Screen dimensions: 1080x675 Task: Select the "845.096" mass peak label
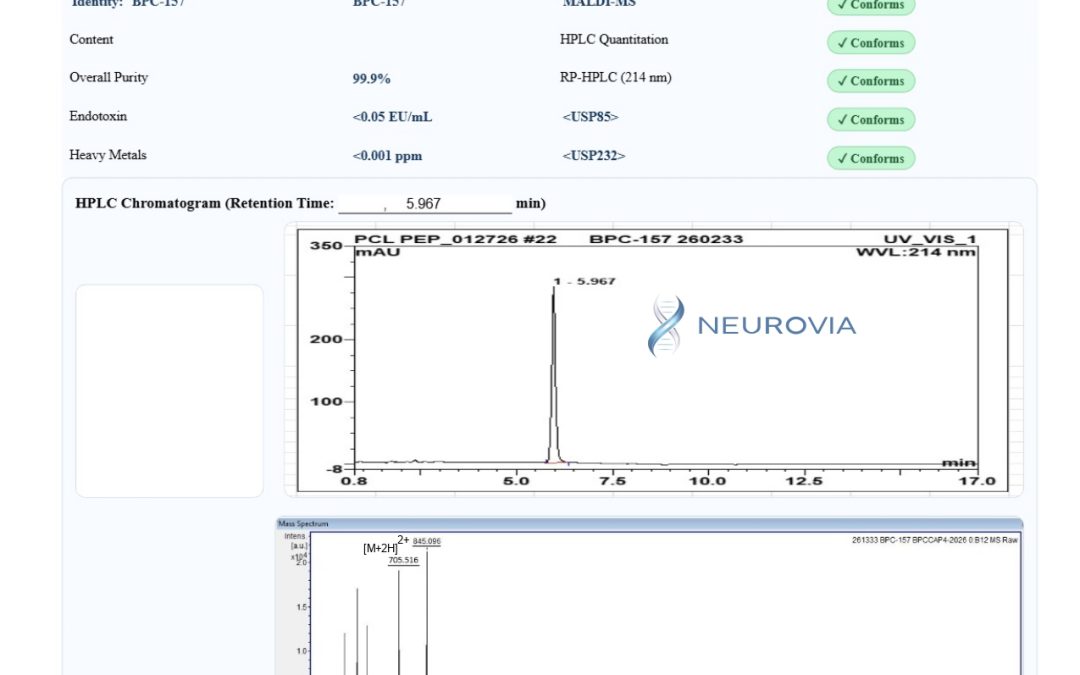pos(427,541)
